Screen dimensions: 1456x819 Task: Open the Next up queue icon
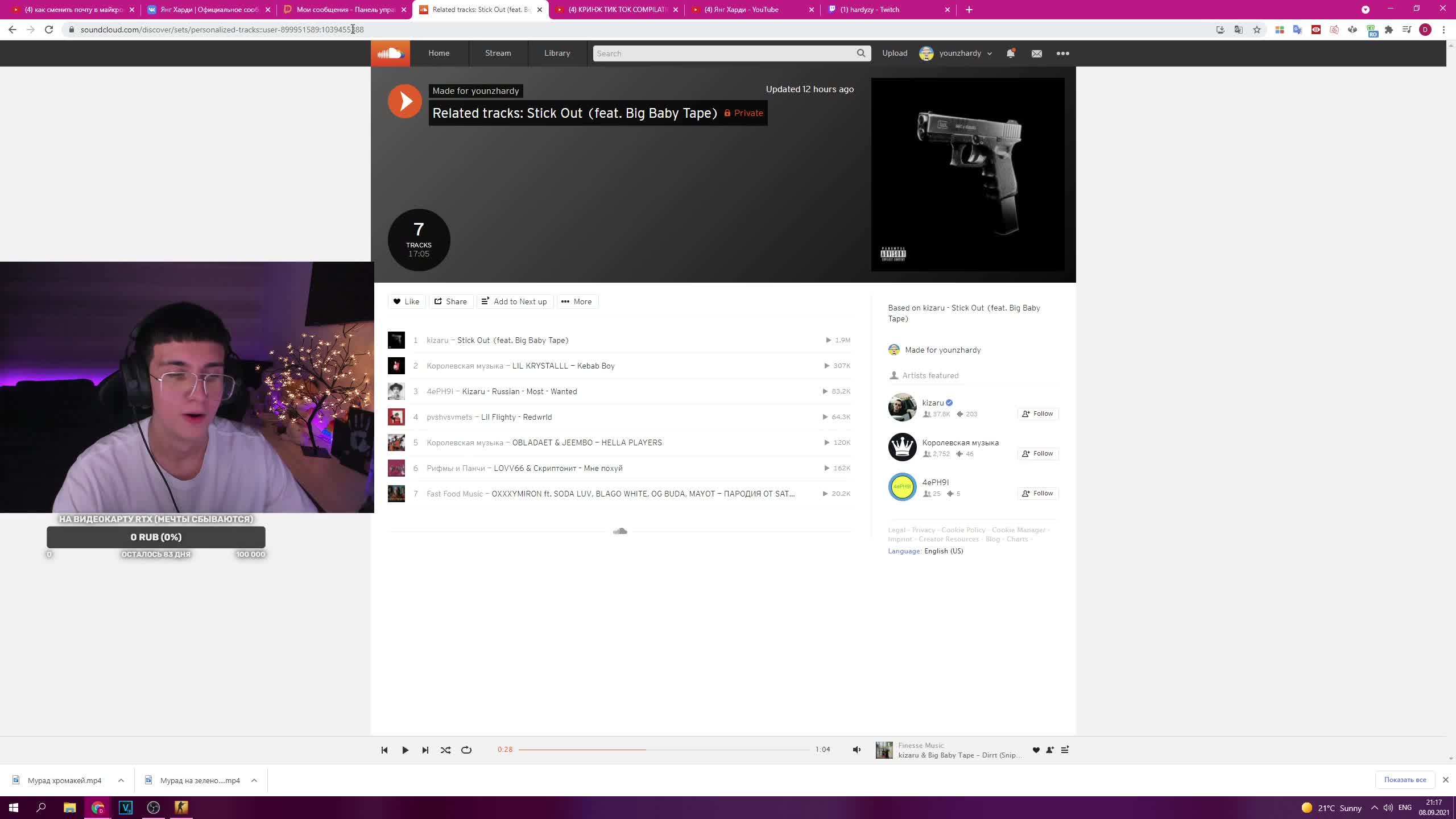click(1065, 750)
